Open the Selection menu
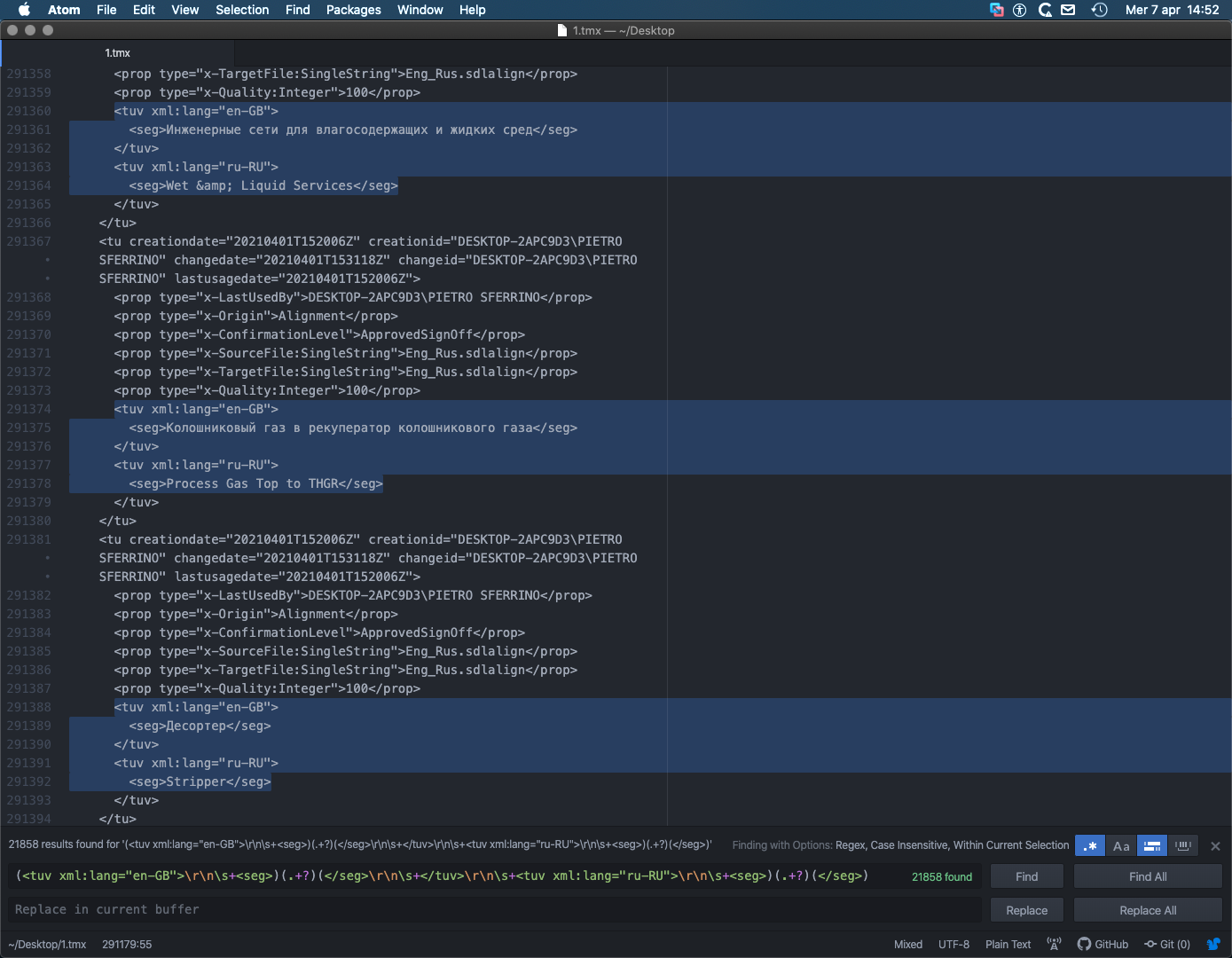The image size is (1232, 958). 242,10
